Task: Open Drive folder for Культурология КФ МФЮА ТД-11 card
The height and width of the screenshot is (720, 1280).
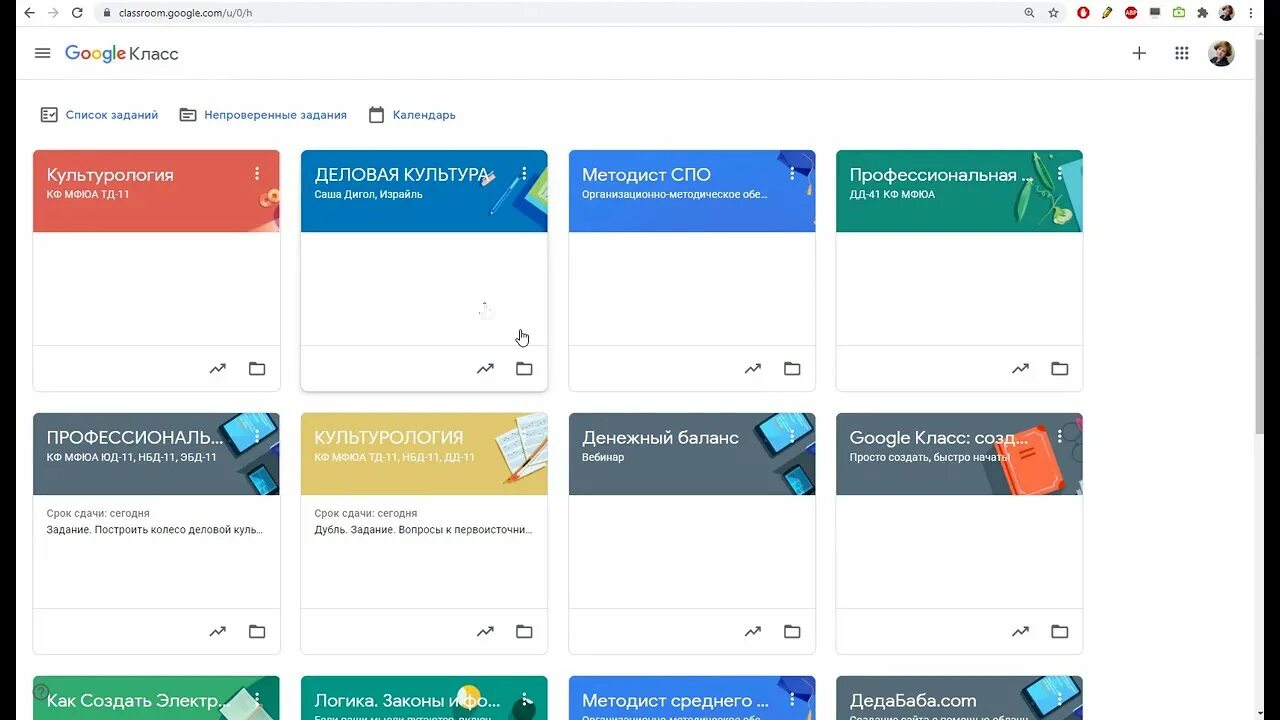Action: pyautogui.click(x=257, y=369)
